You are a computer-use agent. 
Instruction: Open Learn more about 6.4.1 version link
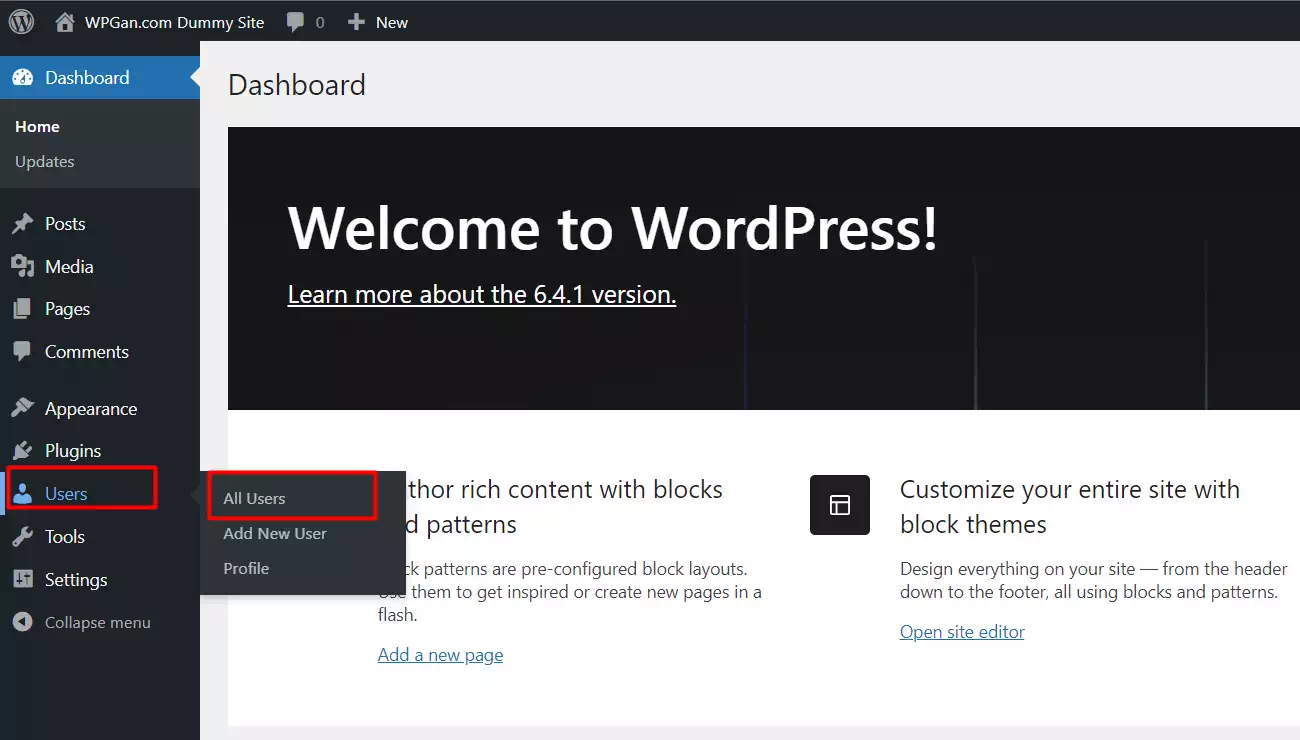482,295
